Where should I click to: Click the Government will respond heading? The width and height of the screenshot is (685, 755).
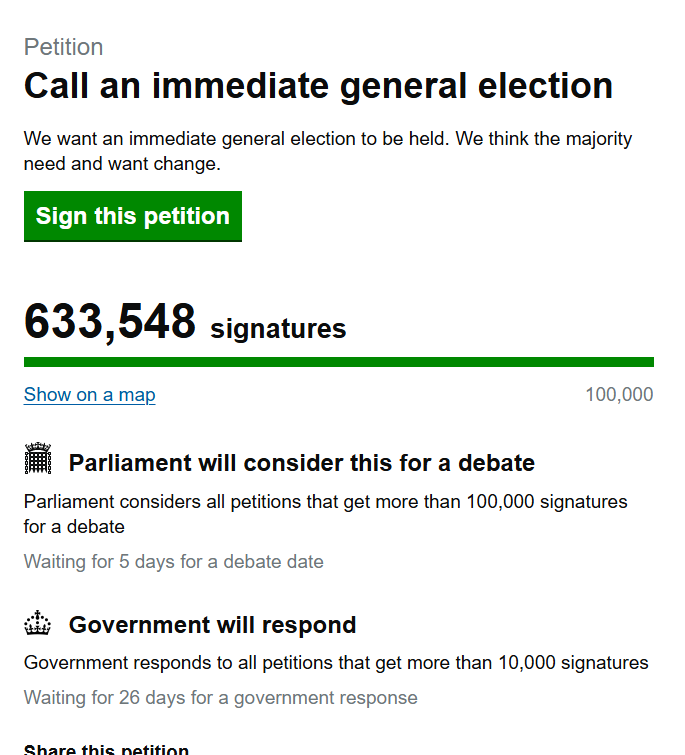click(212, 625)
